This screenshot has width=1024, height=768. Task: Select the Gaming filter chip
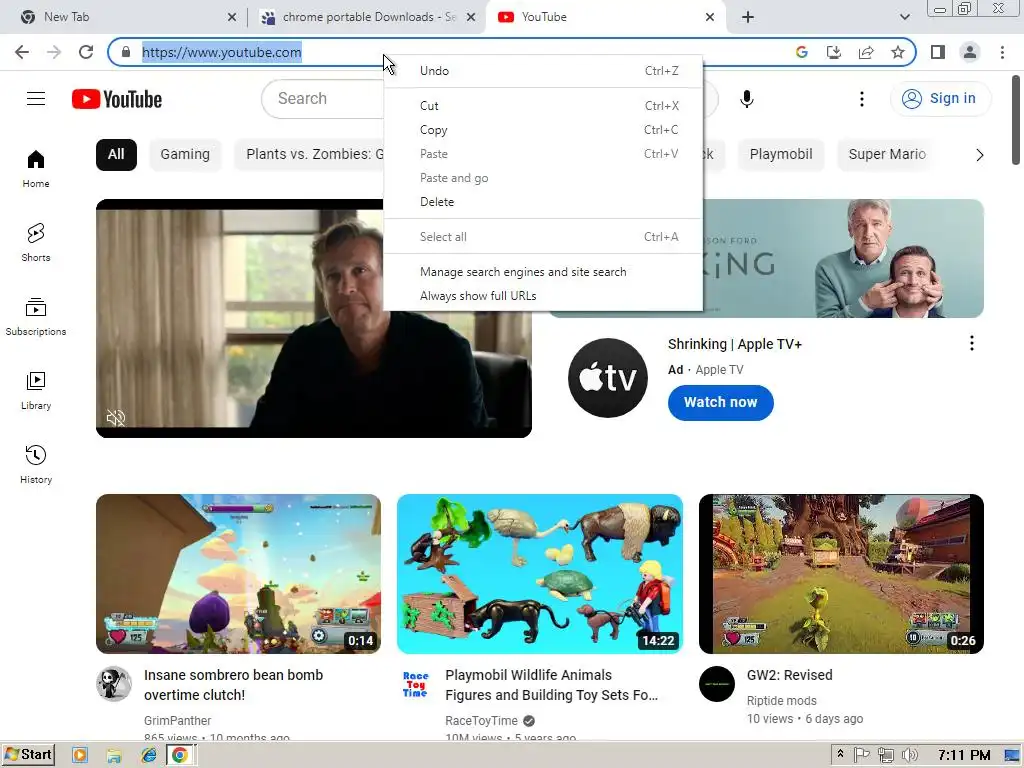[x=185, y=155]
